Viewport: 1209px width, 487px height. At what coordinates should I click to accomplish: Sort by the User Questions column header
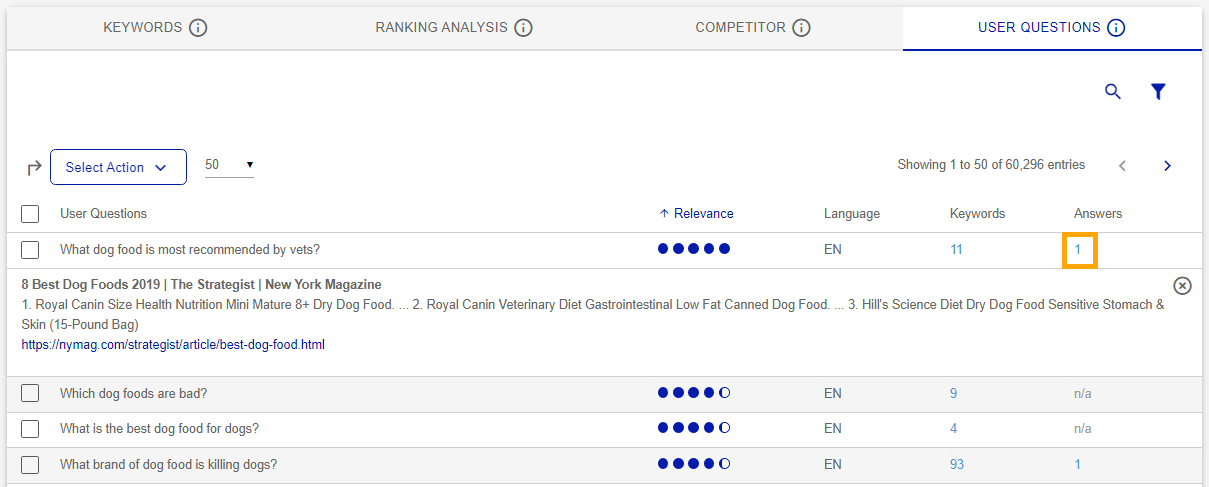click(103, 213)
